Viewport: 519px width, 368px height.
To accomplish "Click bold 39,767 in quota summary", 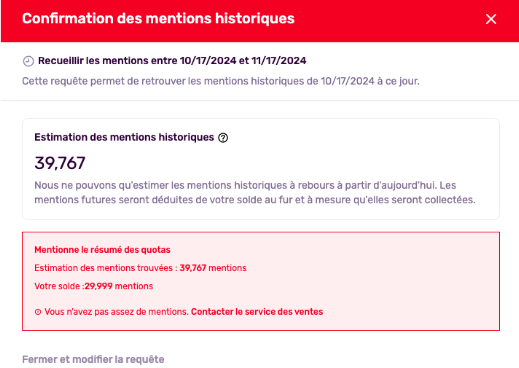I will point(193,268).
